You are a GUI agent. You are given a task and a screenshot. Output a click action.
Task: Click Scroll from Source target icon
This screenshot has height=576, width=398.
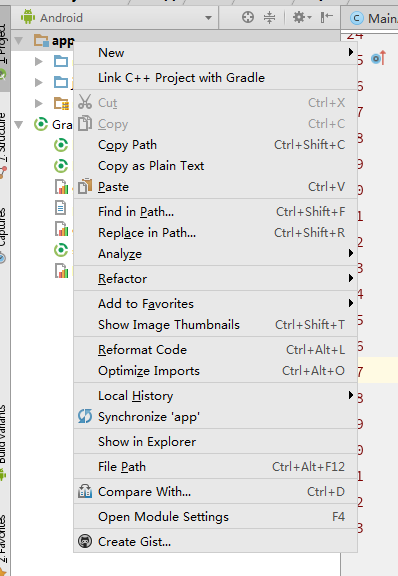(248, 17)
